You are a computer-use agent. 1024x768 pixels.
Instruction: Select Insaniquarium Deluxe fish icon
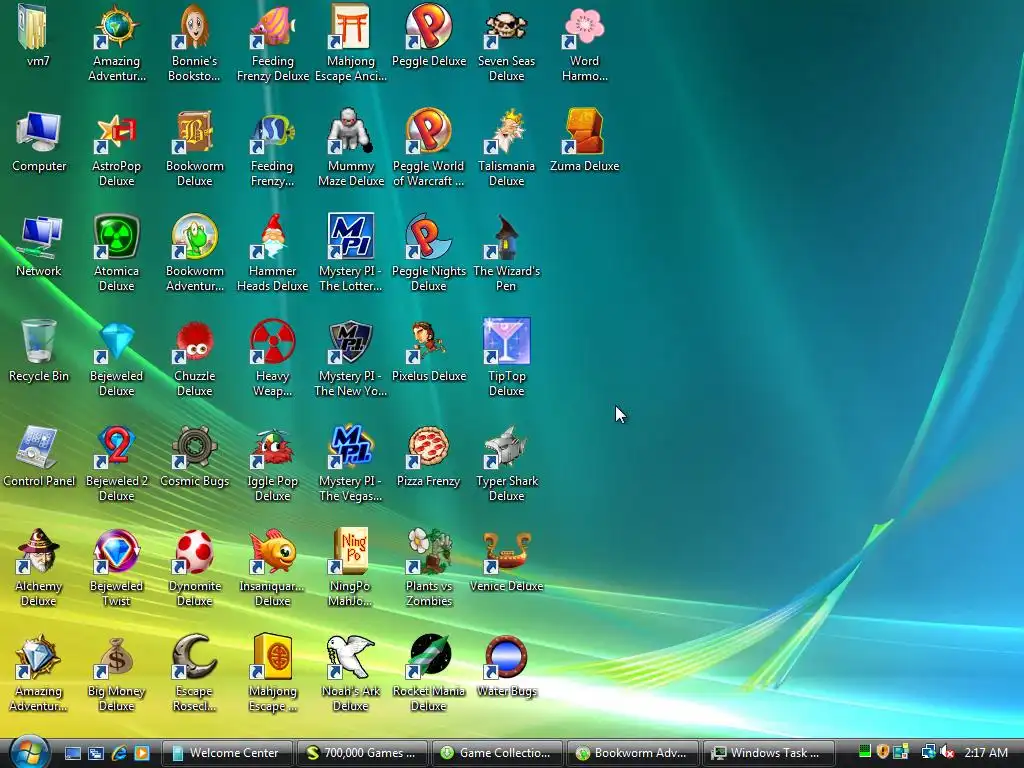tap(272, 552)
